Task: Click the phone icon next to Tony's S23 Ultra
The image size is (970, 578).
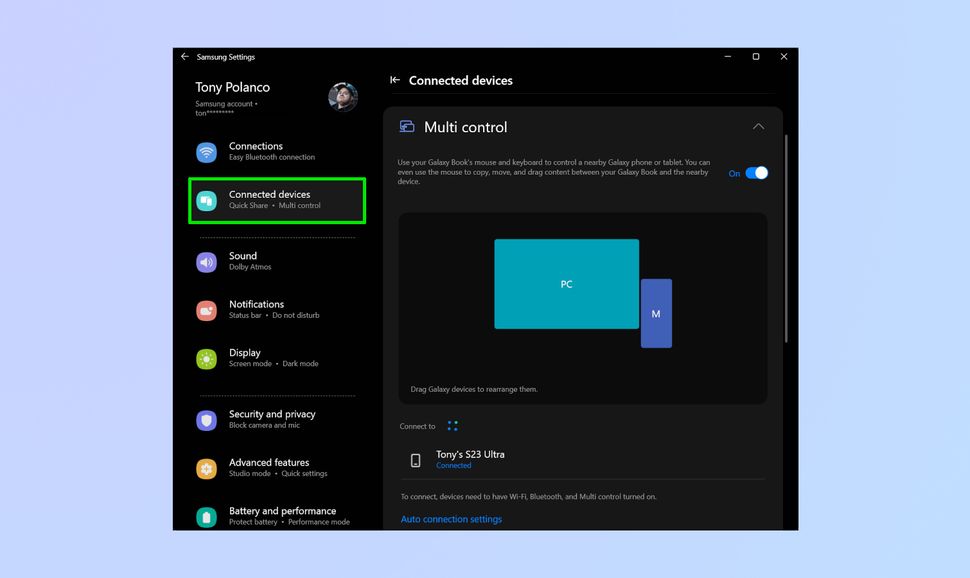Action: (x=416, y=459)
